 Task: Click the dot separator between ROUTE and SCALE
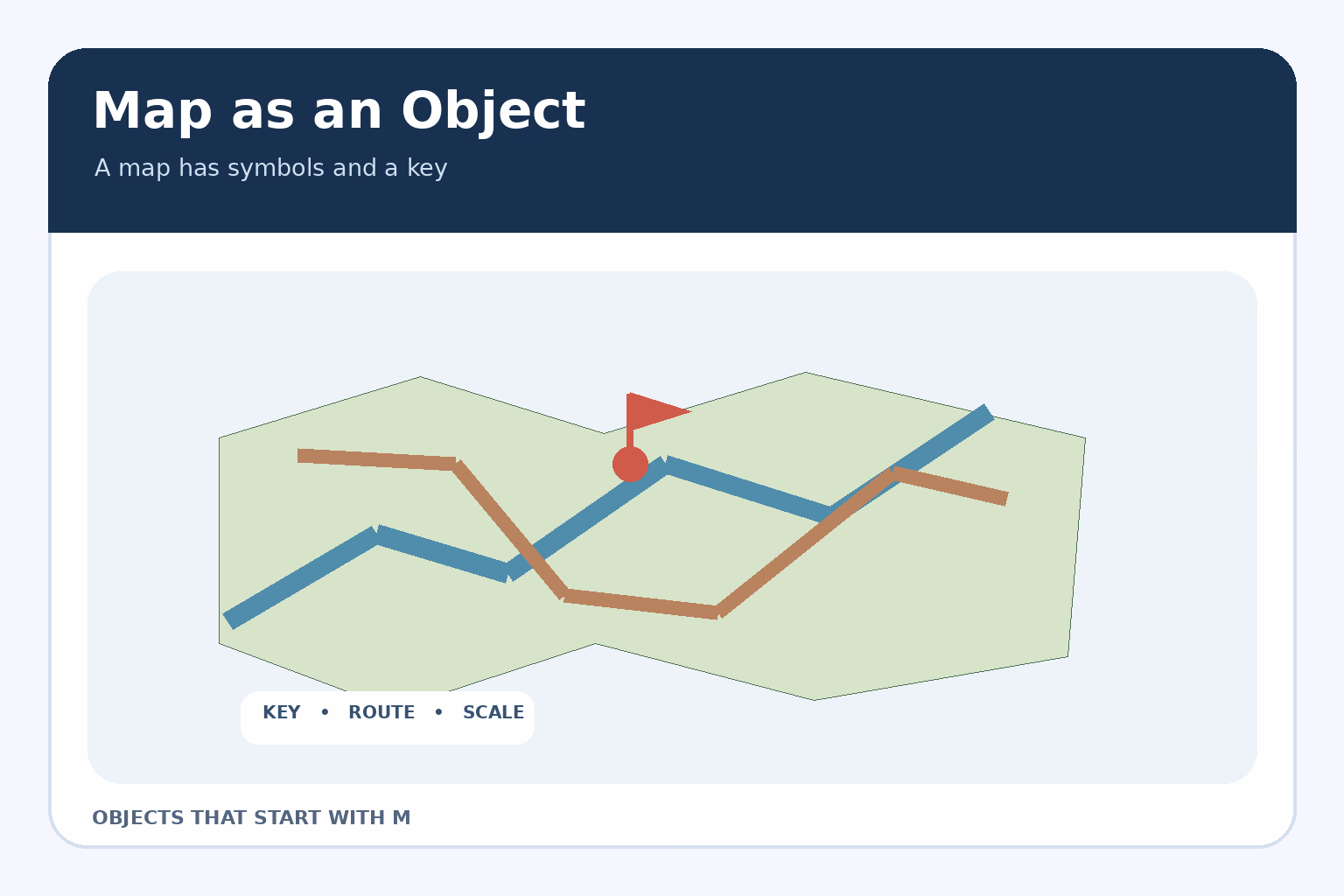coord(439,712)
